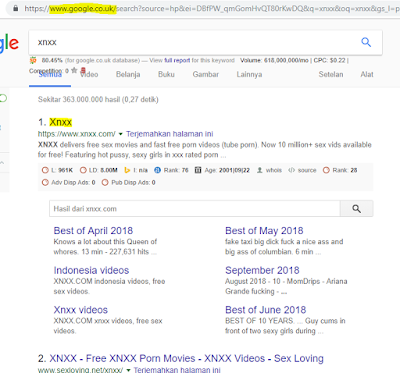
Task: Select the Semua tab
Action: [50, 74]
